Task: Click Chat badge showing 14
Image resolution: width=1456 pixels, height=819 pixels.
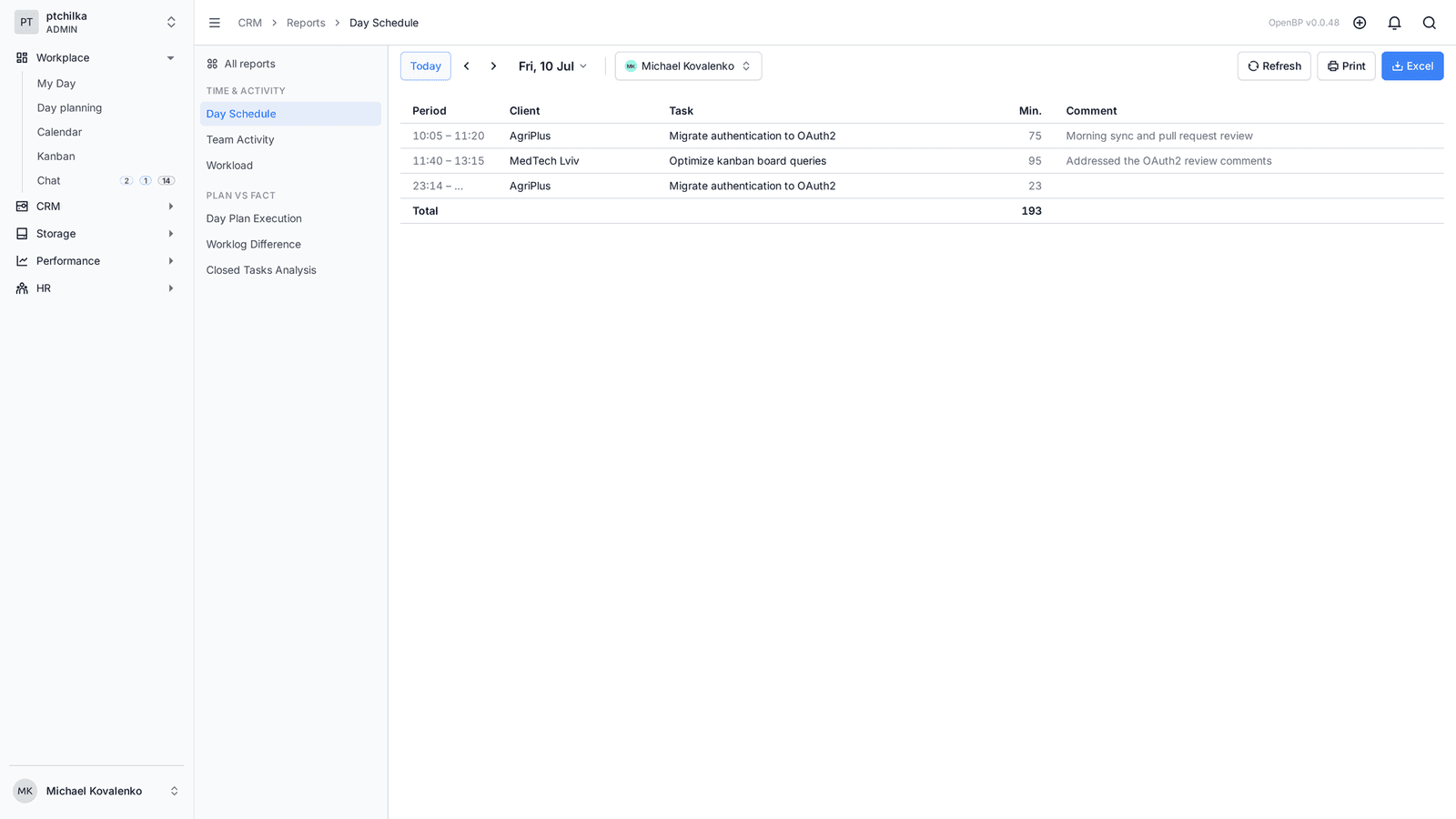Action: (167, 181)
